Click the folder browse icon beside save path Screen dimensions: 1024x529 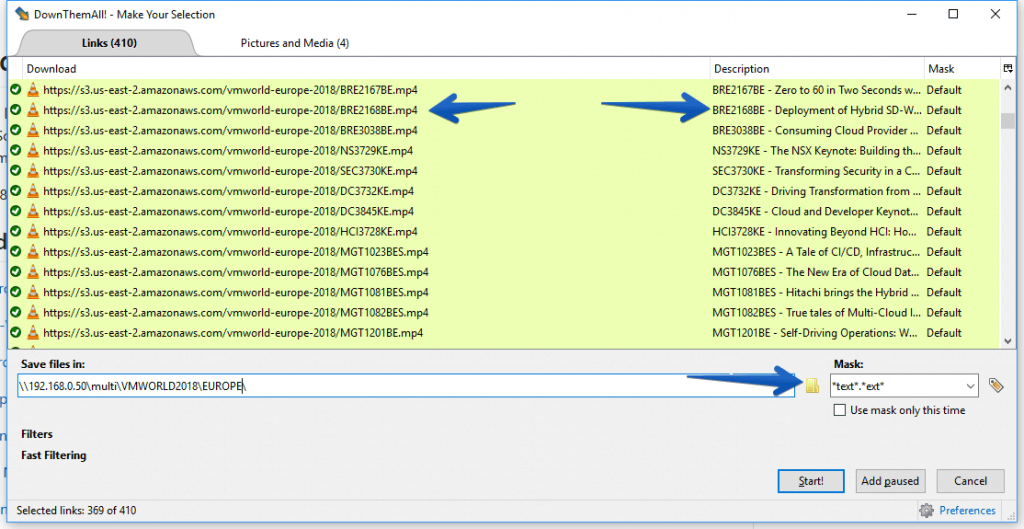(x=812, y=386)
